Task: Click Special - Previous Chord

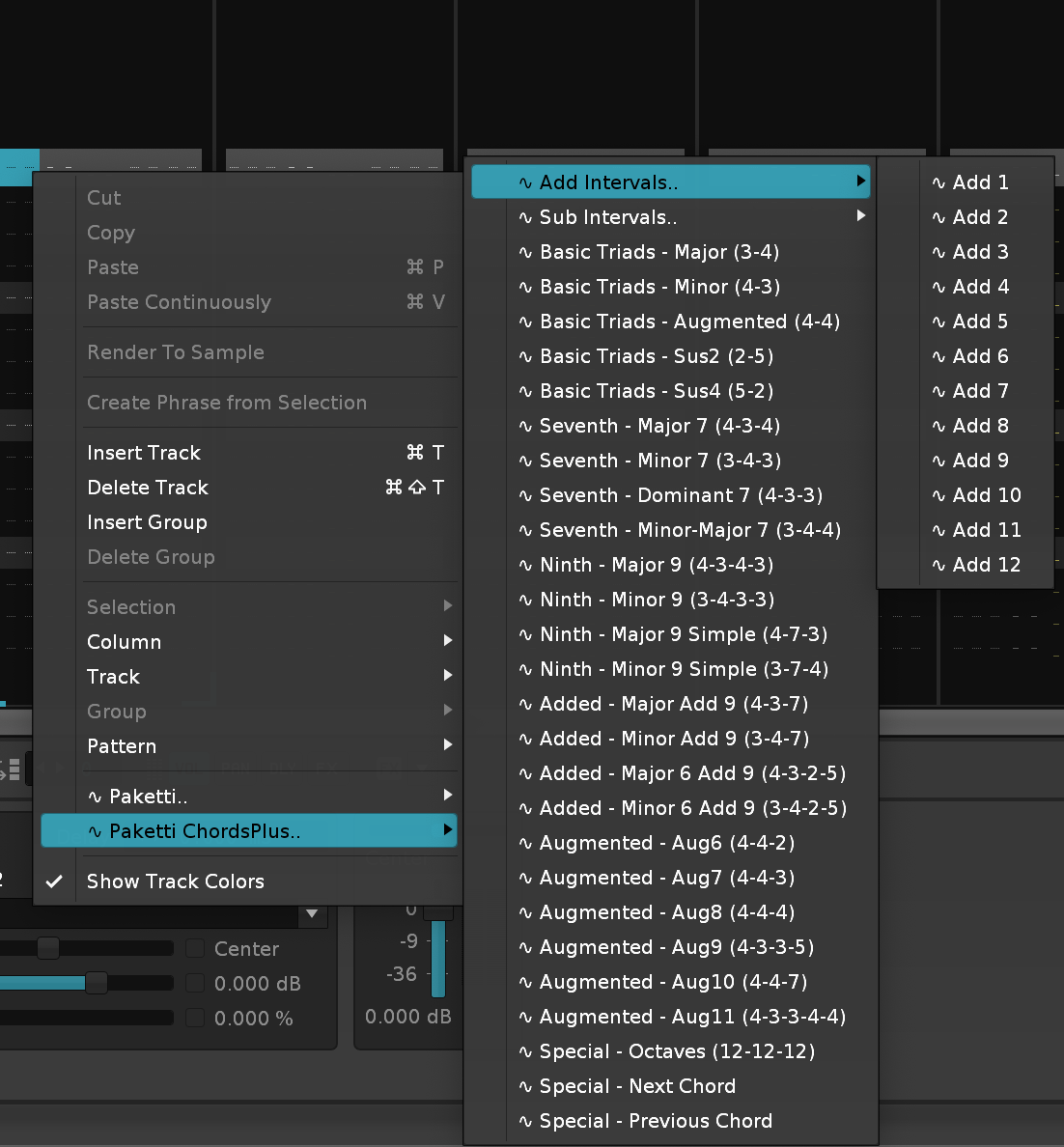Action: click(656, 1121)
